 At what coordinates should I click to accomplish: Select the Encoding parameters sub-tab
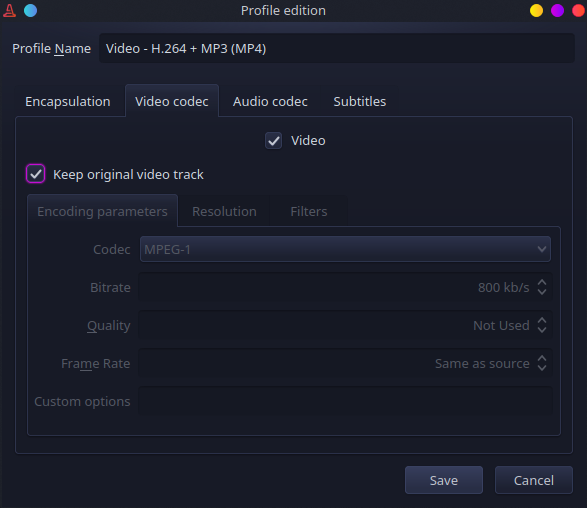102,211
